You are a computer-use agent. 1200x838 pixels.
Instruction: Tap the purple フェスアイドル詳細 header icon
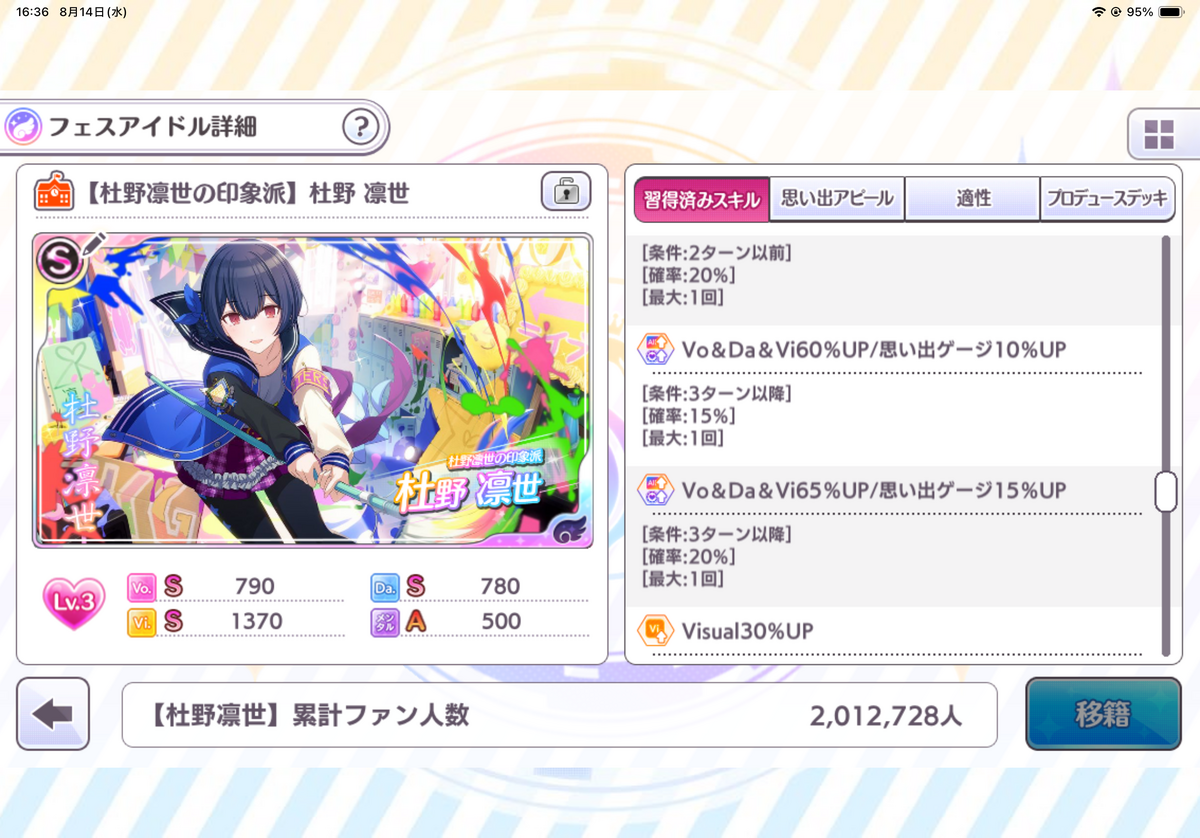pos(22,127)
